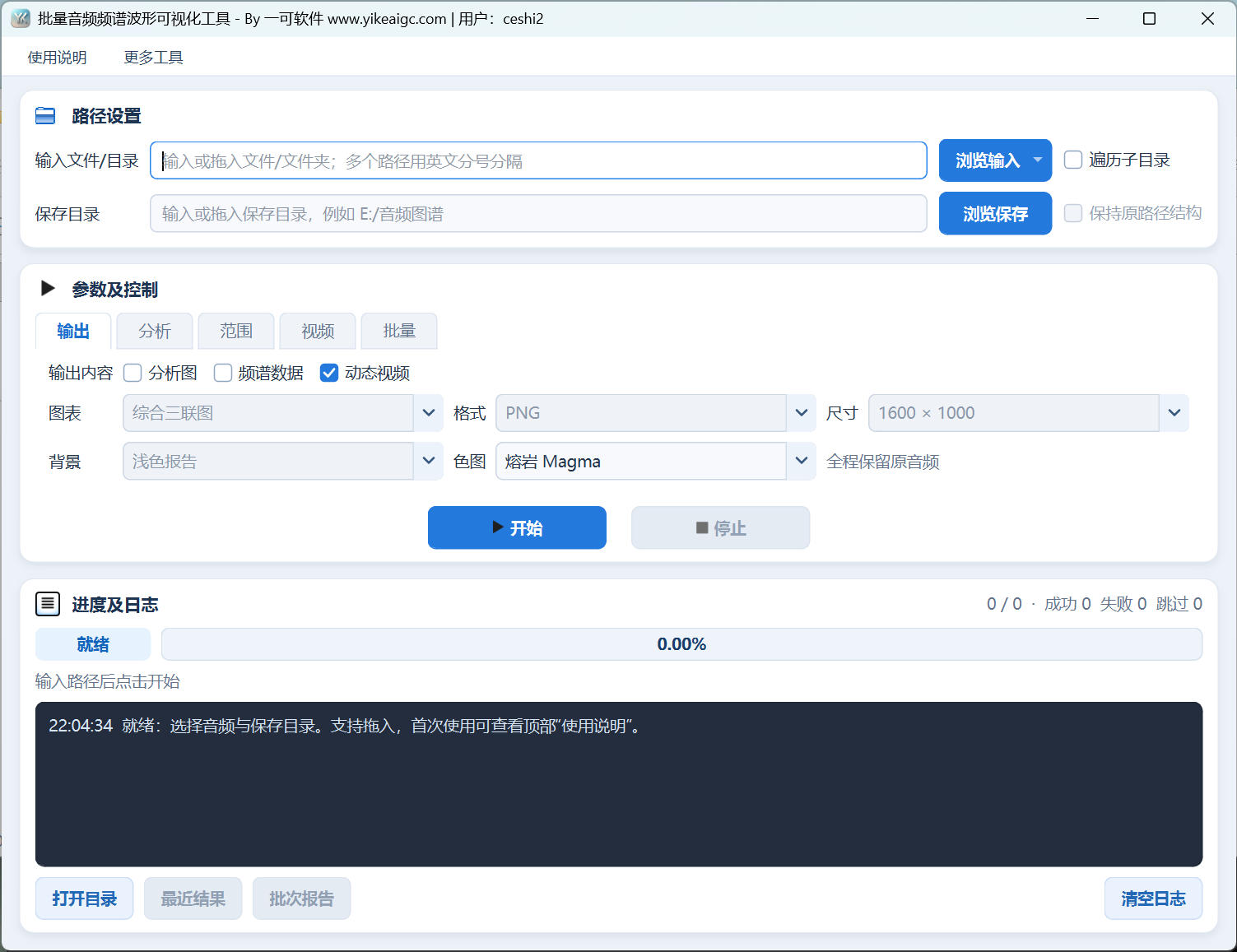Switch to the 批量 tab

point(399,331)
